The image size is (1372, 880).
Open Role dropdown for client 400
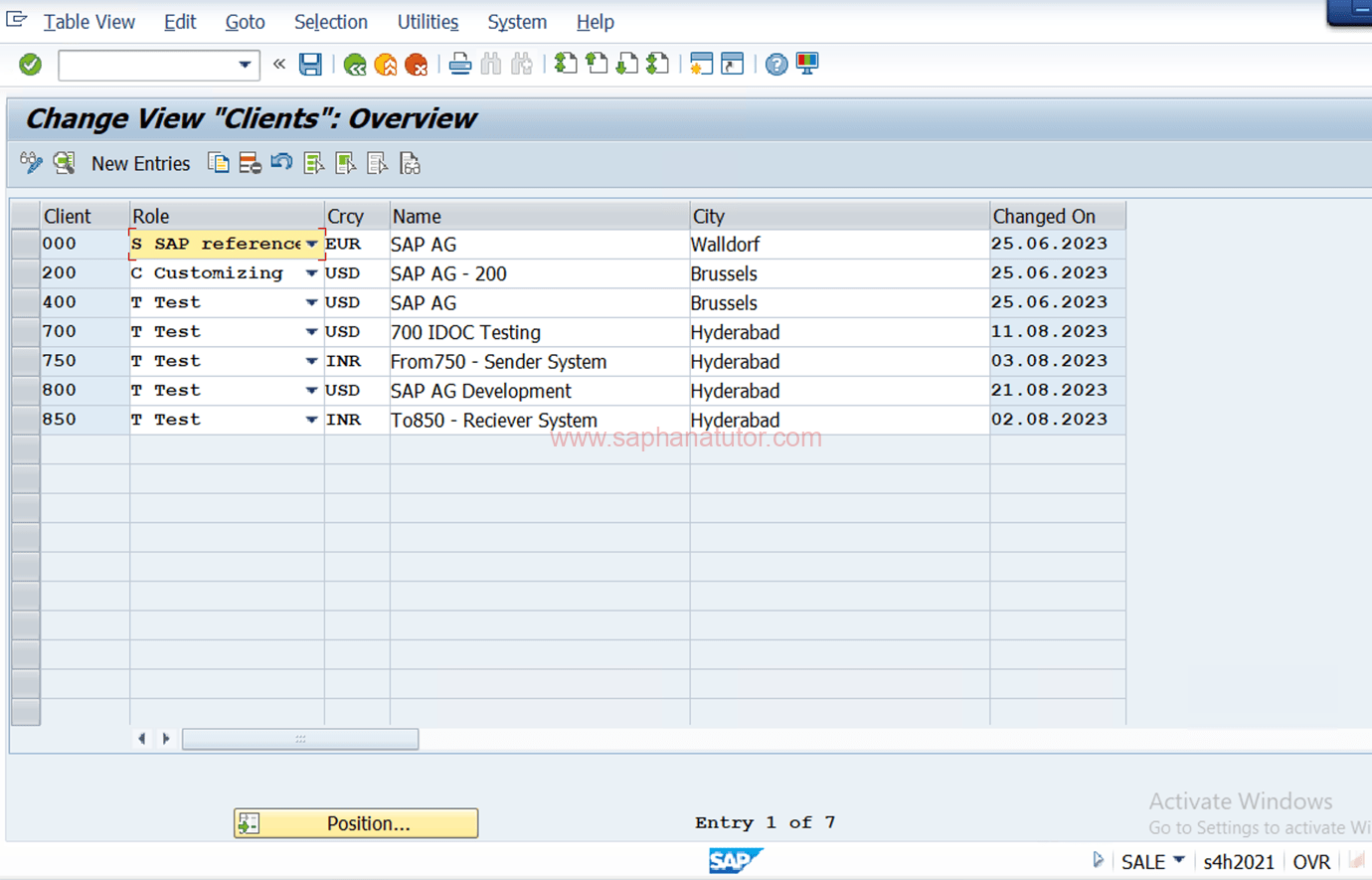[311, 302]
